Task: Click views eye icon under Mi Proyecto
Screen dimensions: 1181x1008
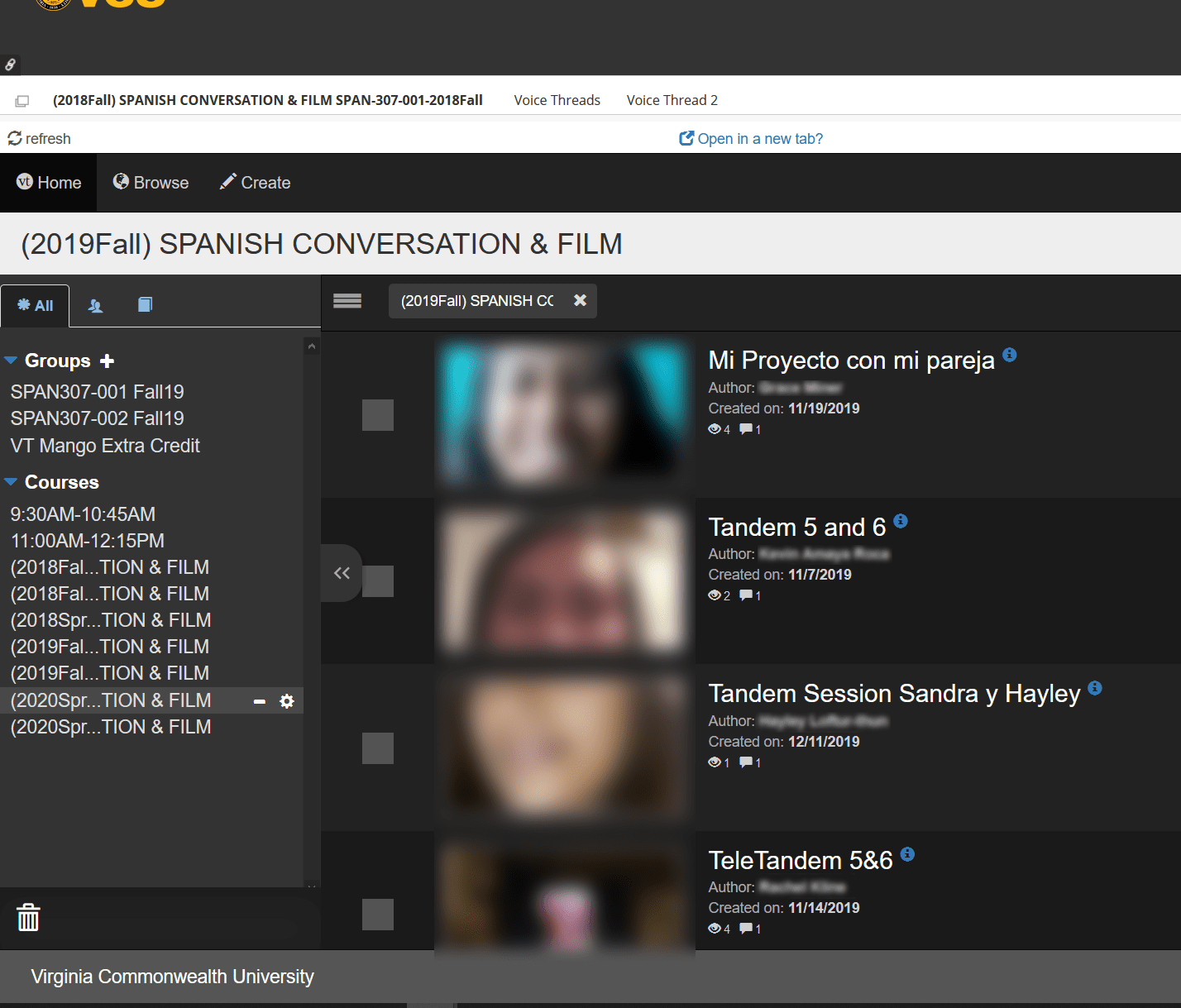Action: [715, 429]
